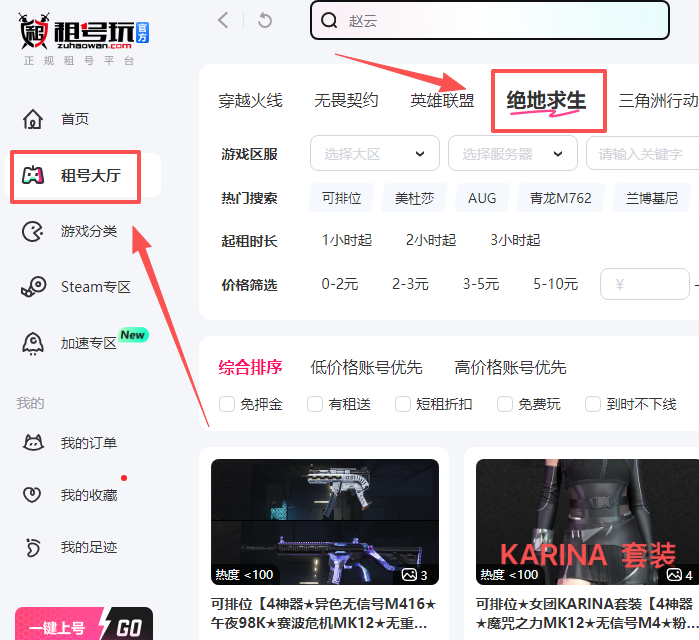The image size is (699, 640).
Task: Open 我的订单 cat icon
Action: [33, 443]
